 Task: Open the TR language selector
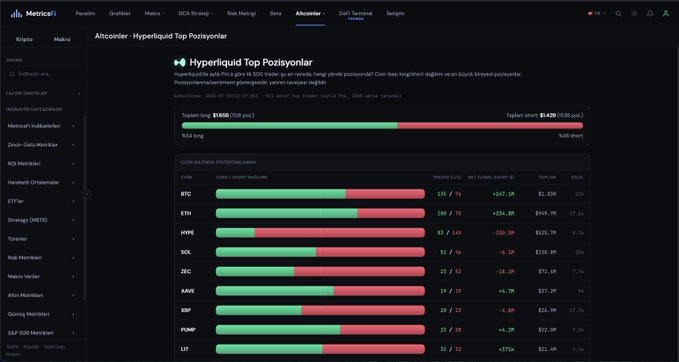pos(597,13)
